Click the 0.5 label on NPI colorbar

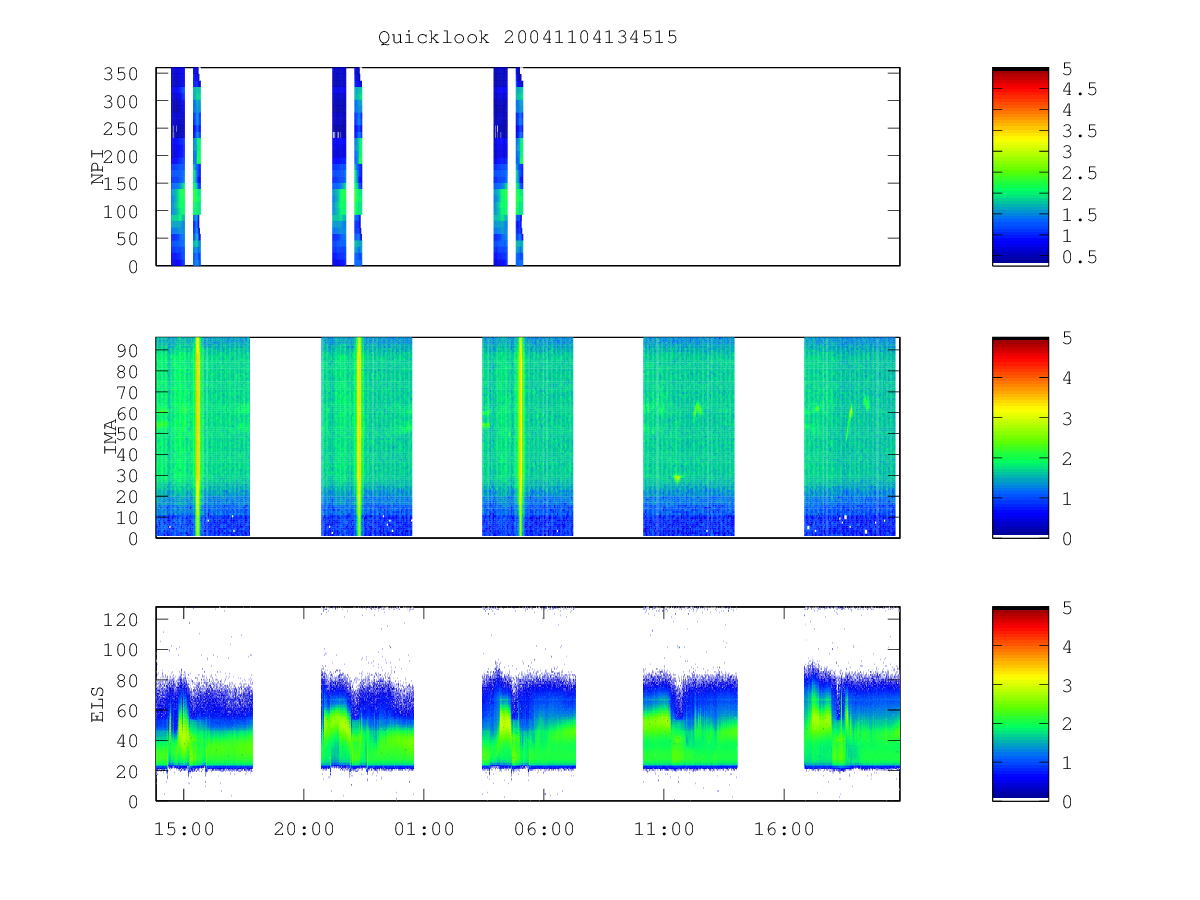(1080, 257)
